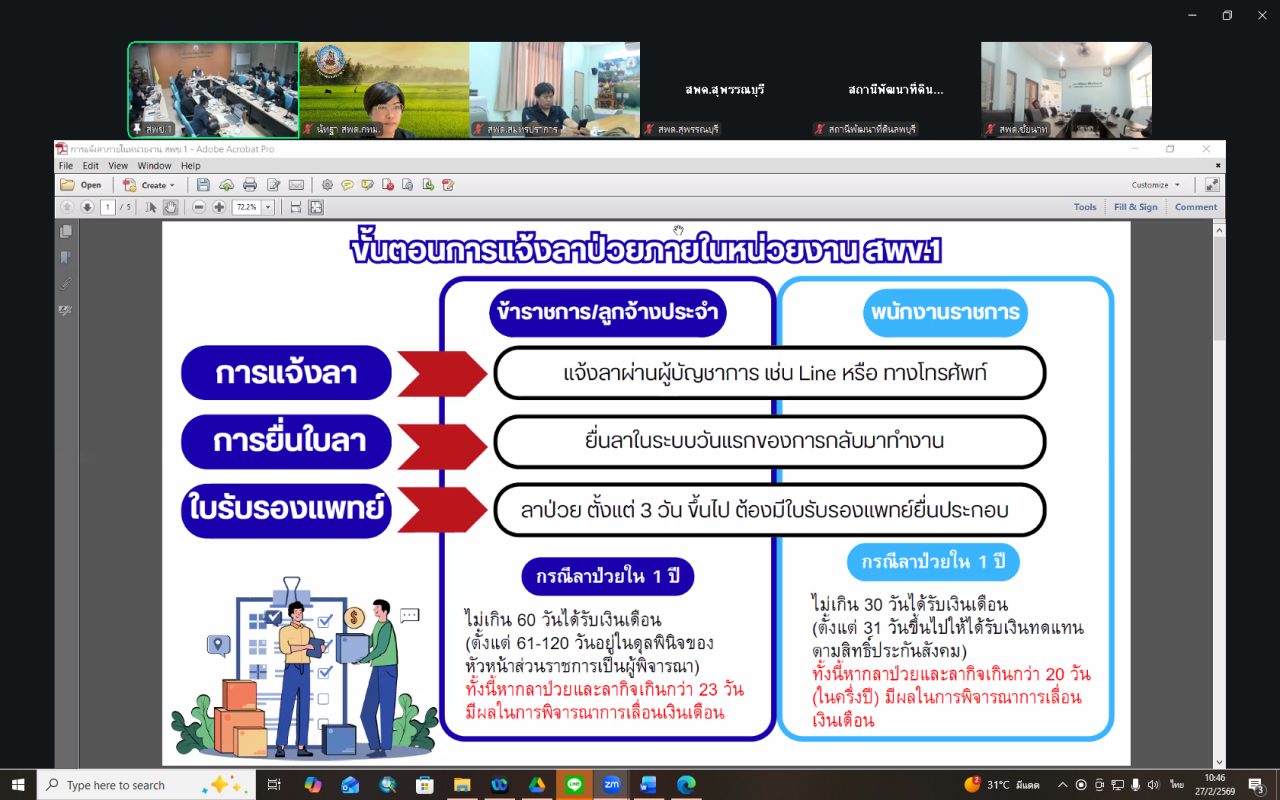Image resolution: width=1280 pixels, height=800 pixels.
Task: Select the Highlight text icon
Action: pos(366,184)
